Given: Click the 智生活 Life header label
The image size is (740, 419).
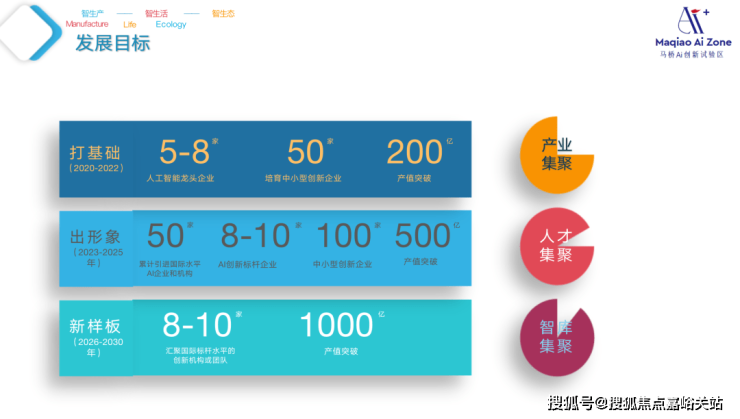Looking at the screenshot, I should [x=156, y=19].
